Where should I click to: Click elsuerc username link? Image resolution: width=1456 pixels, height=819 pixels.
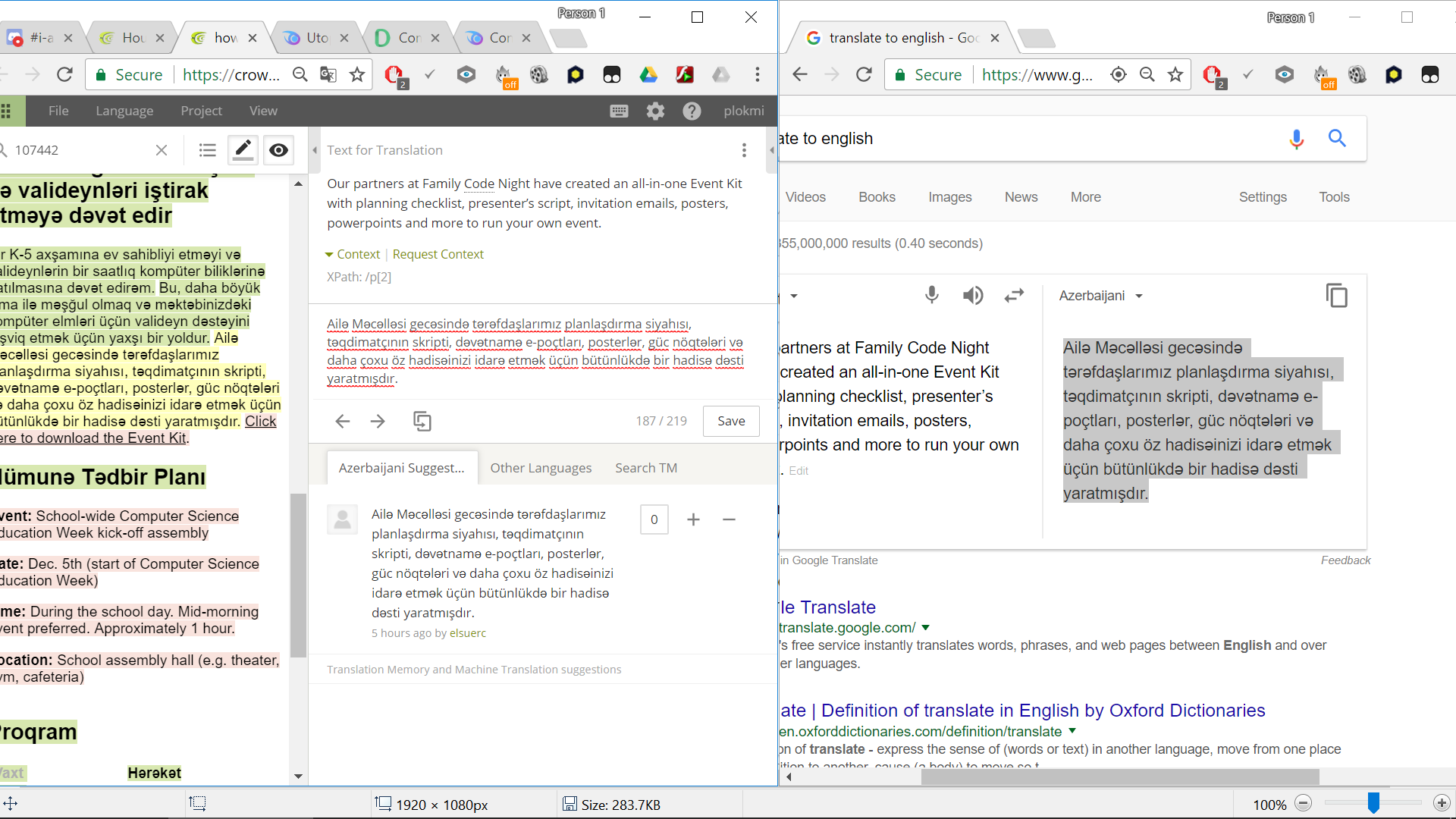coord(468,633)
